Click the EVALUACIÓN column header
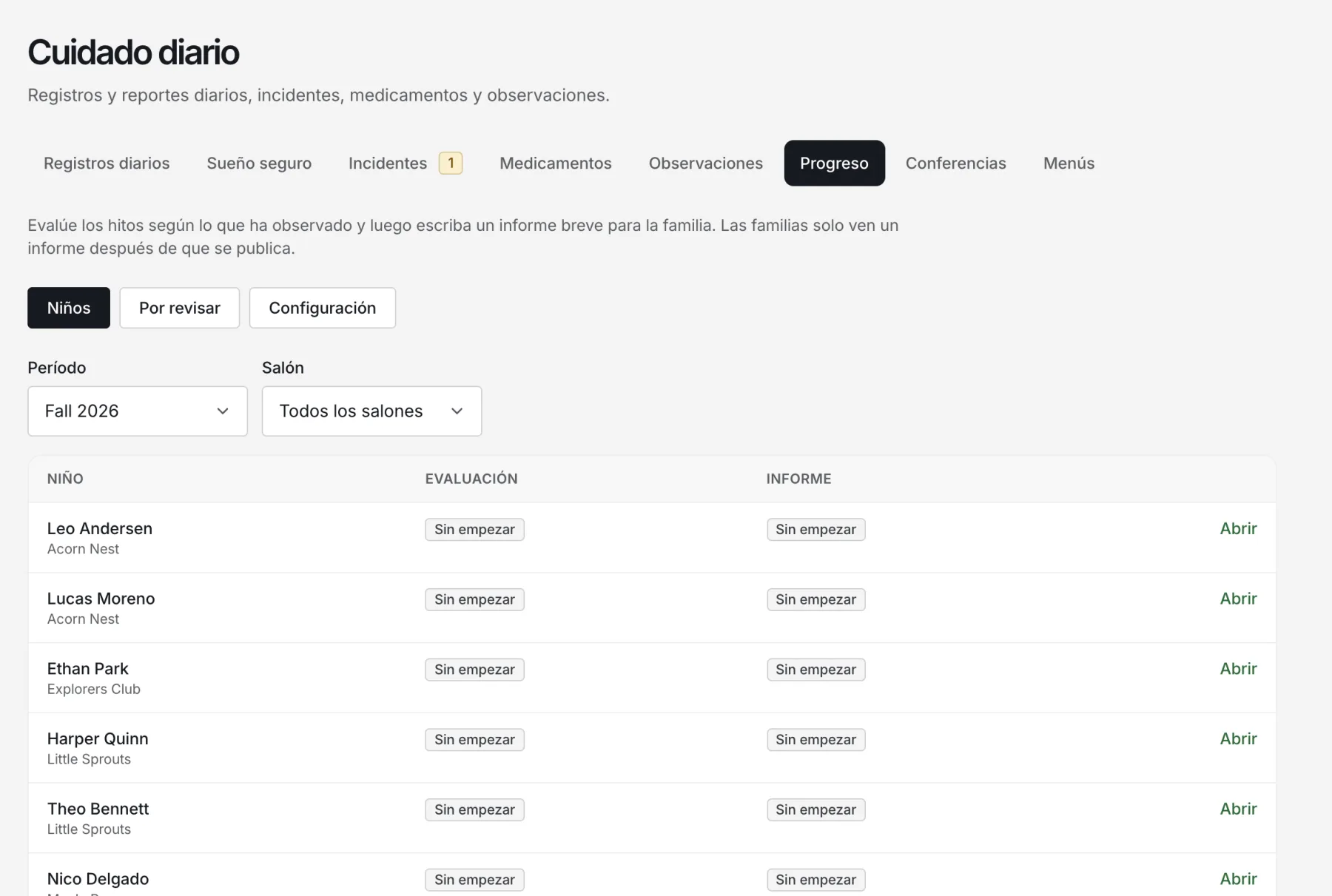 pos(471,479)
